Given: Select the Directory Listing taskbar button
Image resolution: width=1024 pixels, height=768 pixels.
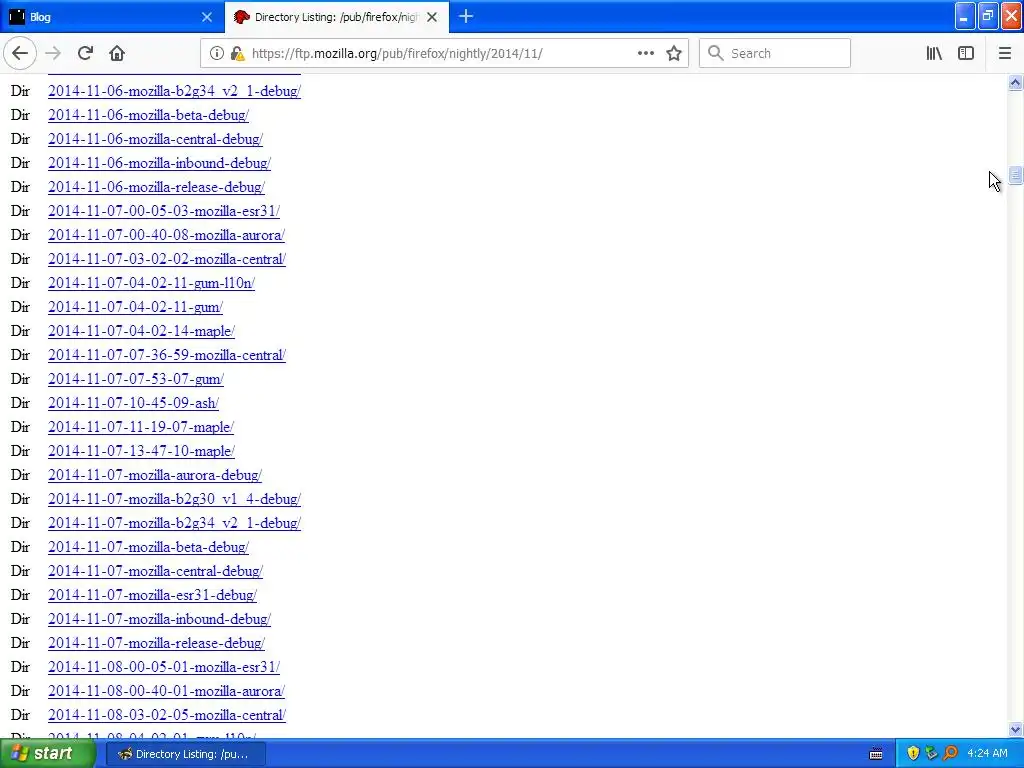Looking at the screenshot, I should [x=185, y=754].
